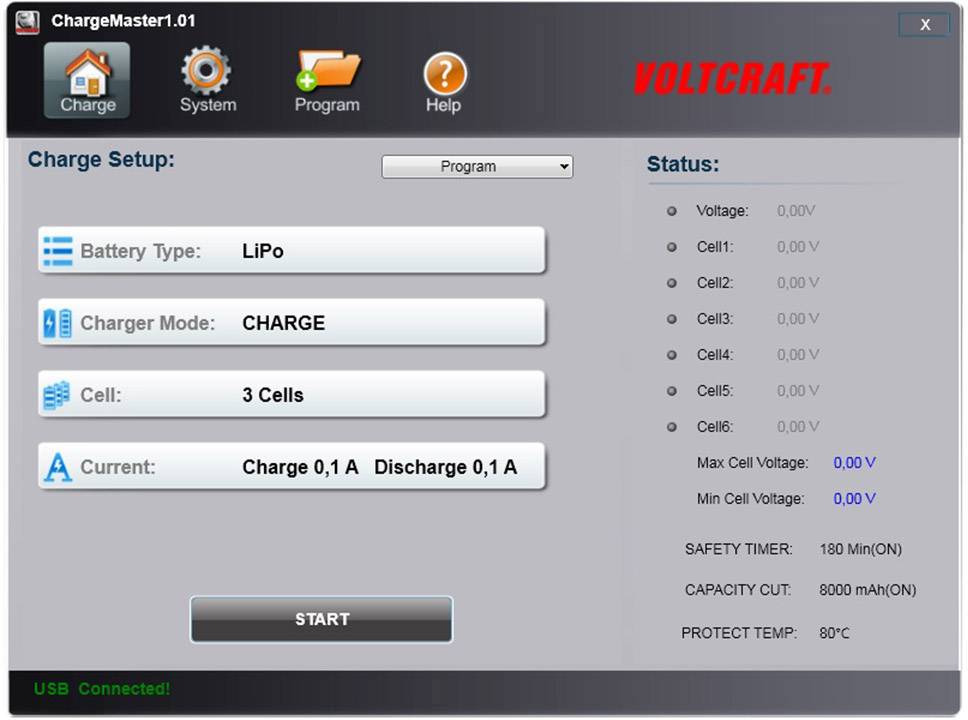
Task: Select the Cell1 status indicator
Action: click(671, 247)
